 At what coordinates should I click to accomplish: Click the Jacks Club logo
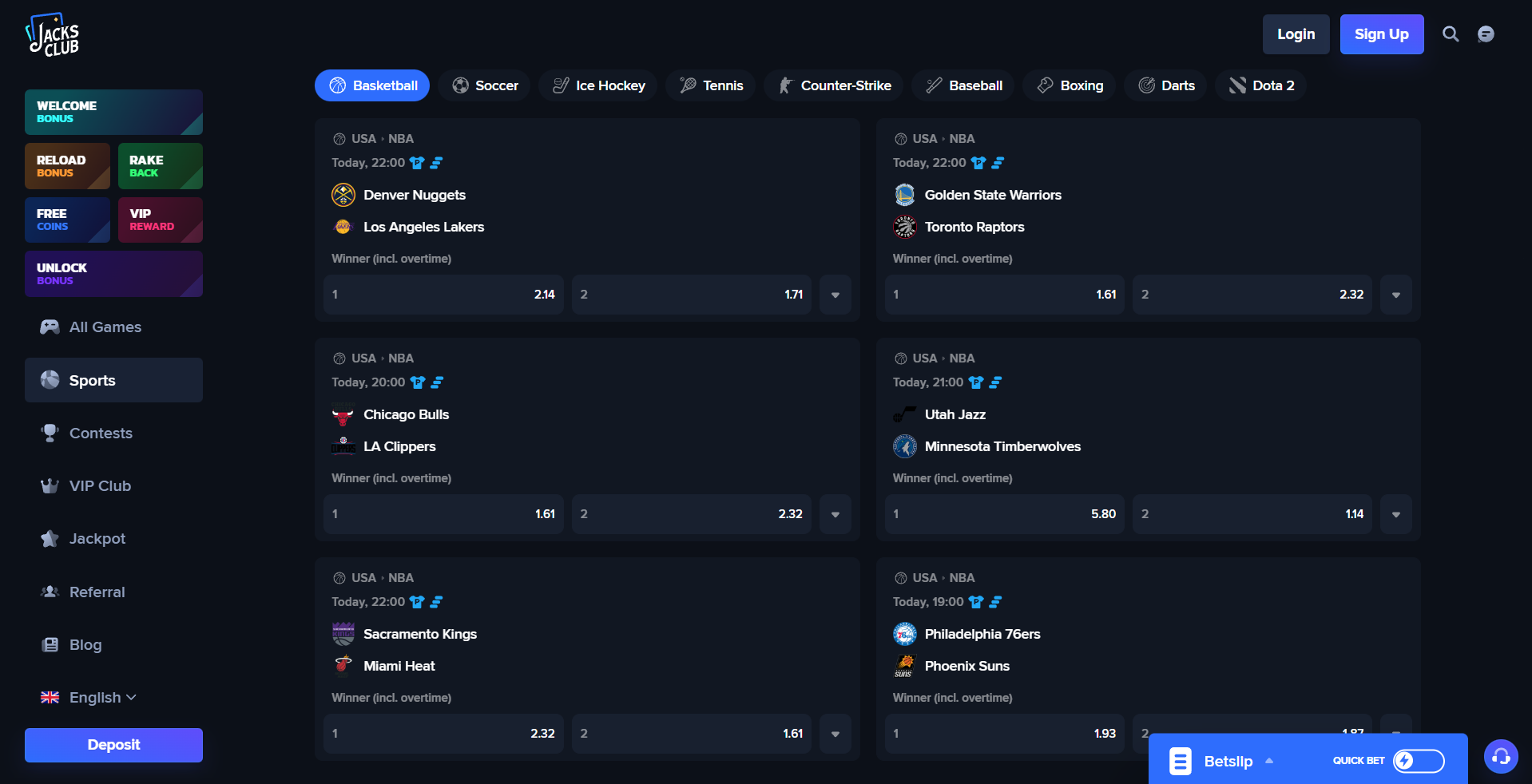[53, 35]
